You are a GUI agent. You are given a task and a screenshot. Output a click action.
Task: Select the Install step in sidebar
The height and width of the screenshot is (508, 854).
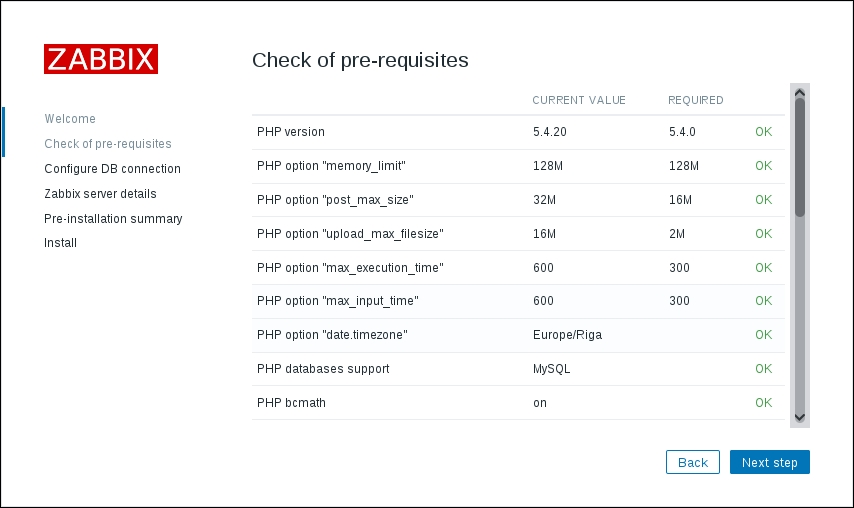[60, 243]
